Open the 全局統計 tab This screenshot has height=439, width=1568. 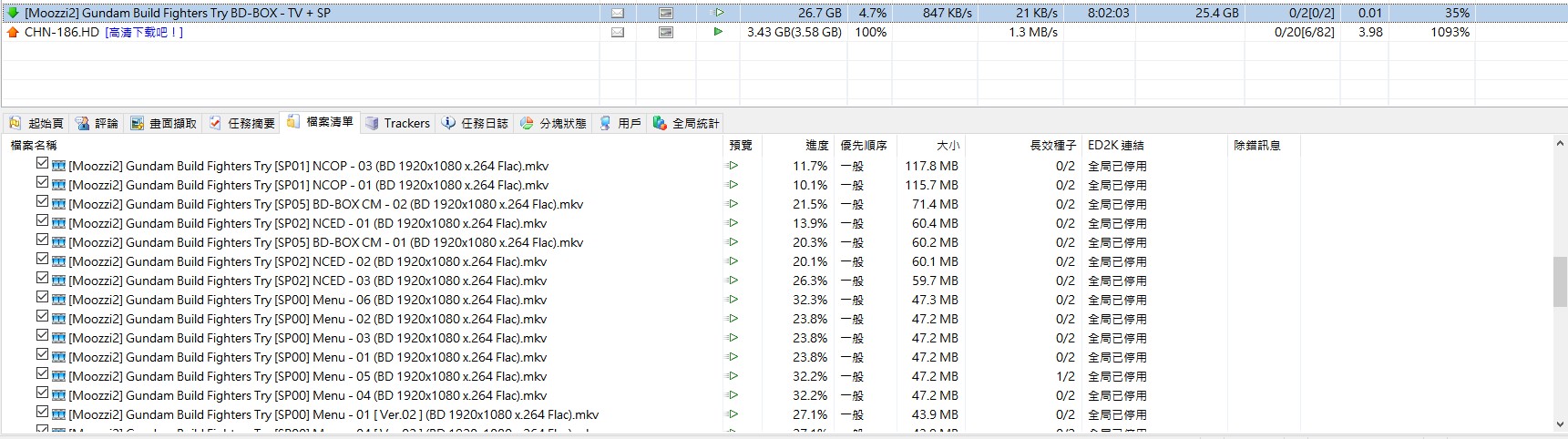click(686, 123)
